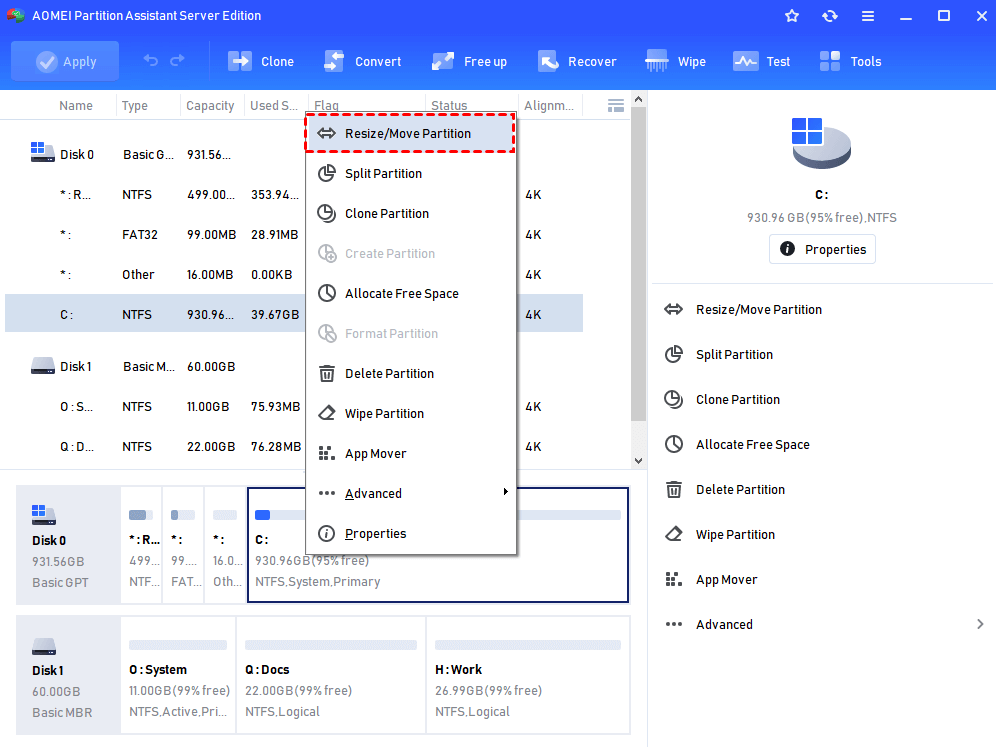Viewport: 996px width, 747px height.
Task: Select the Wipe toolbar icon
Action: (657, 61)
